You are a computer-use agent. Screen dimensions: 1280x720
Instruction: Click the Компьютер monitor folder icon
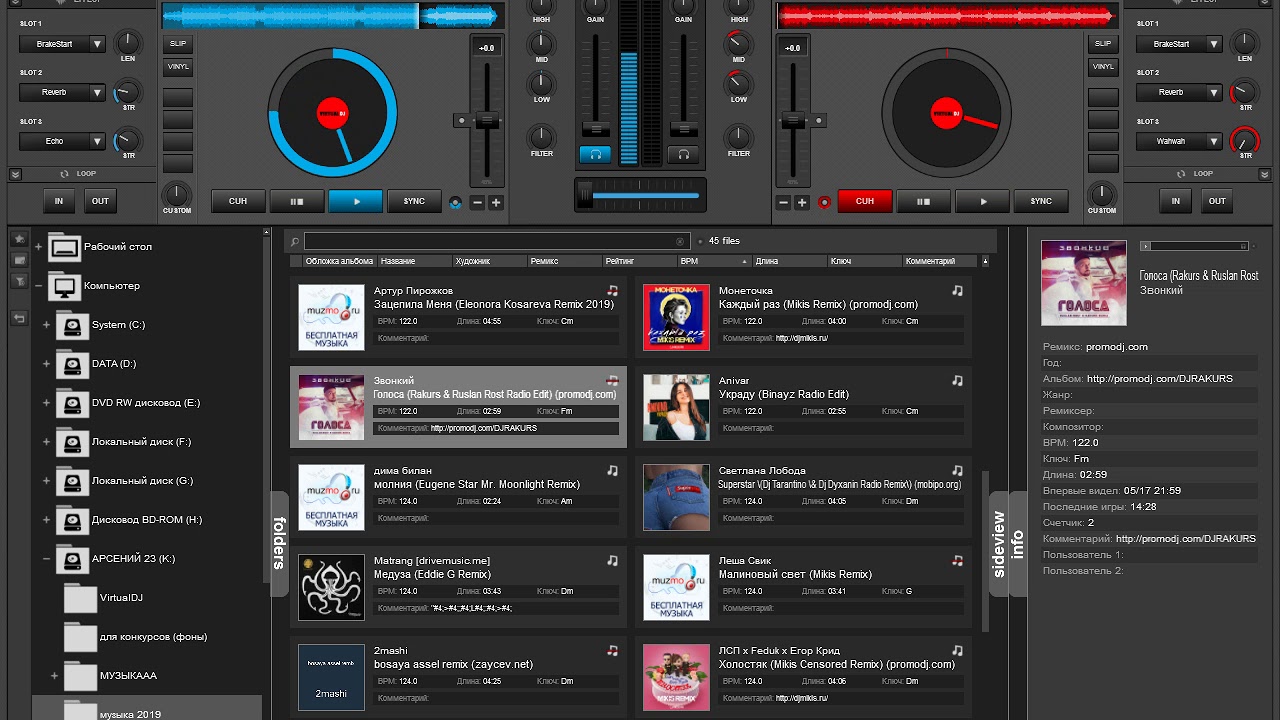65,286
